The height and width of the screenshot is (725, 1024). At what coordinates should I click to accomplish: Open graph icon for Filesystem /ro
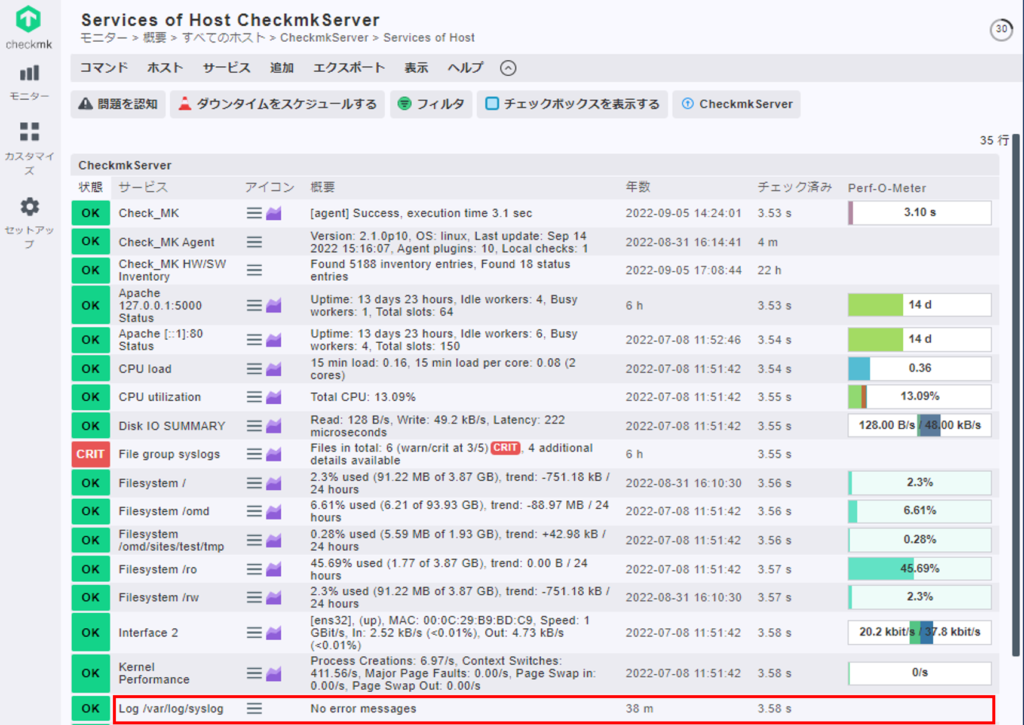pyautogui.click(x=274, y=569)
